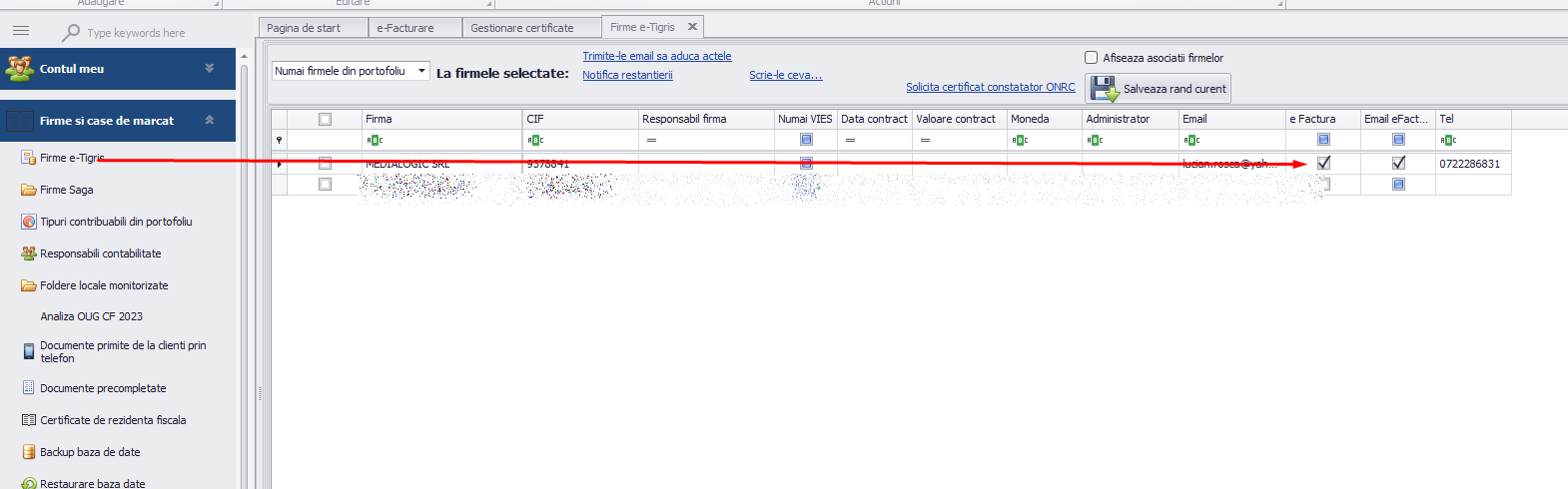Click the current row indicator arrow for MEDIALOGIC

pos(279,164)
